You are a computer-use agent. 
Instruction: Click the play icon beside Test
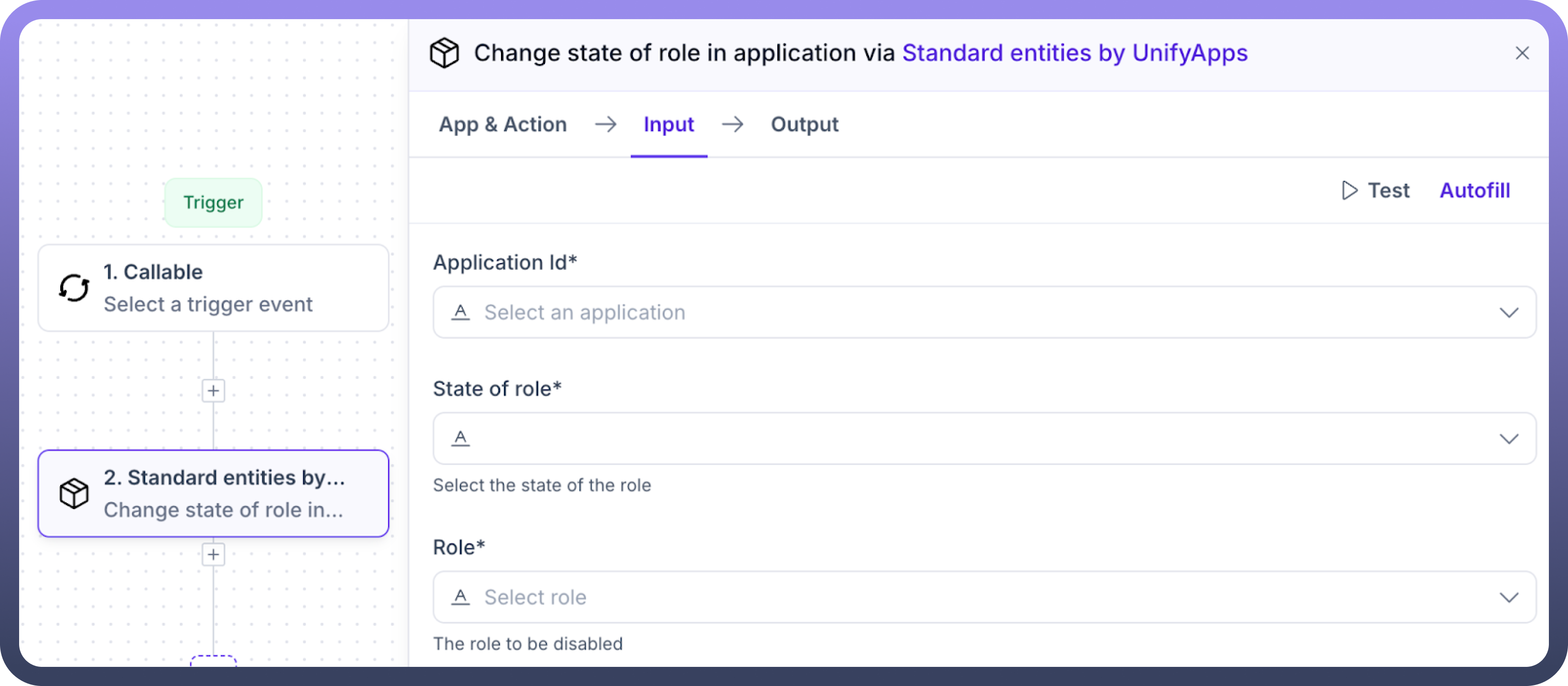point(1349,190)
